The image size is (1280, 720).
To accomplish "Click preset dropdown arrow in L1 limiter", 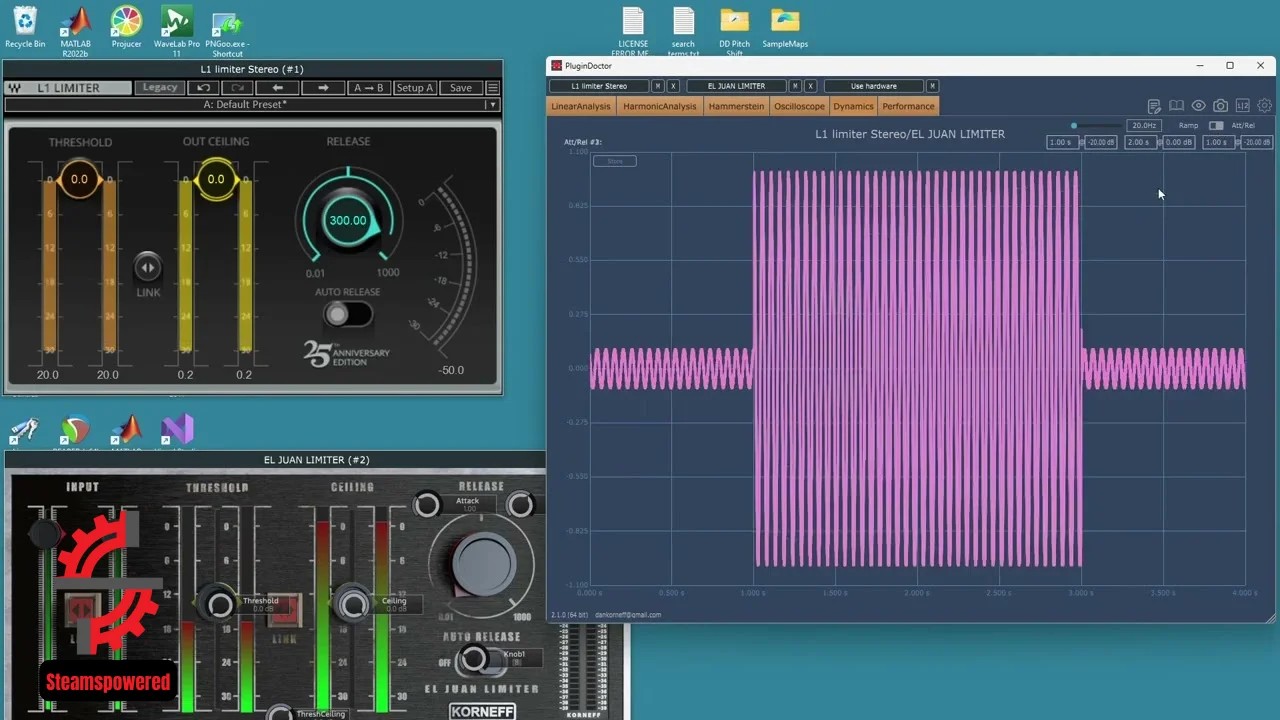I will (491, 104).
